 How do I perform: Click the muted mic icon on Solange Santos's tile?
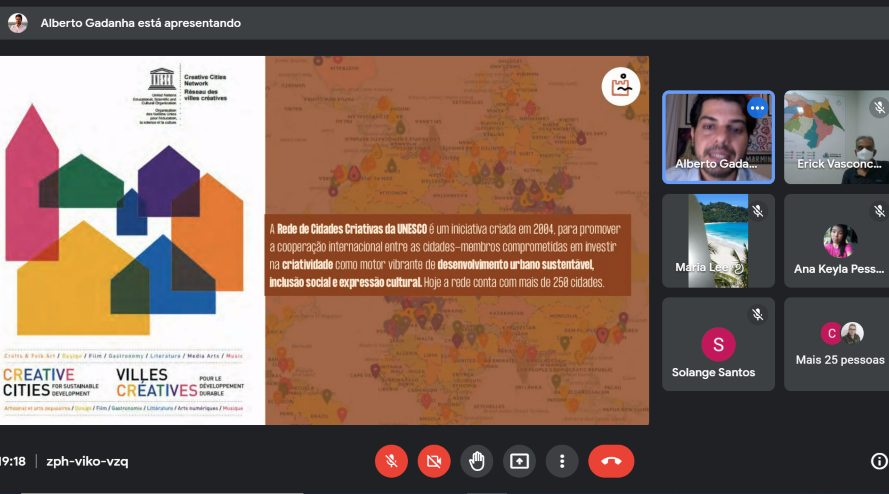757,314
